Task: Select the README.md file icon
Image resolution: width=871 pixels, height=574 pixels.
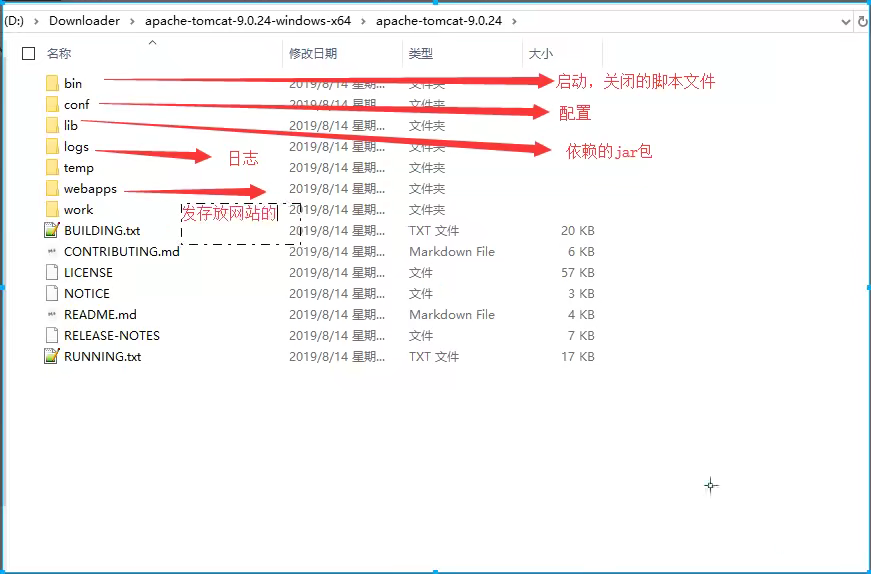Action: [52, 315]
